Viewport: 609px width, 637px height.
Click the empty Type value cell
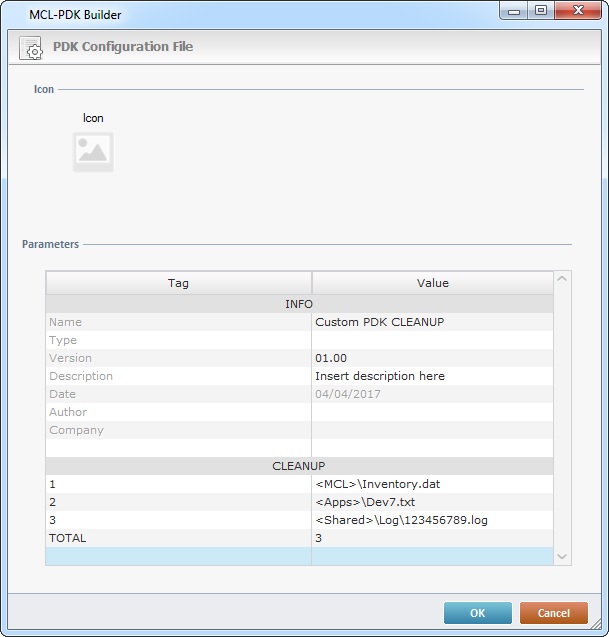(431, 340)
